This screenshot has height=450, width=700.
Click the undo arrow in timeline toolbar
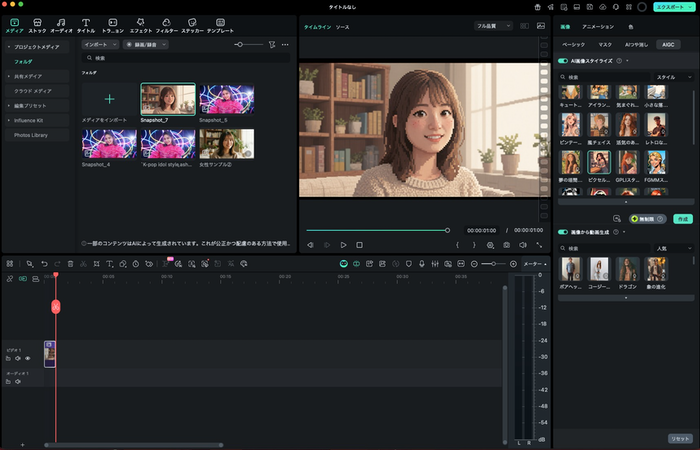pos(43,263)
